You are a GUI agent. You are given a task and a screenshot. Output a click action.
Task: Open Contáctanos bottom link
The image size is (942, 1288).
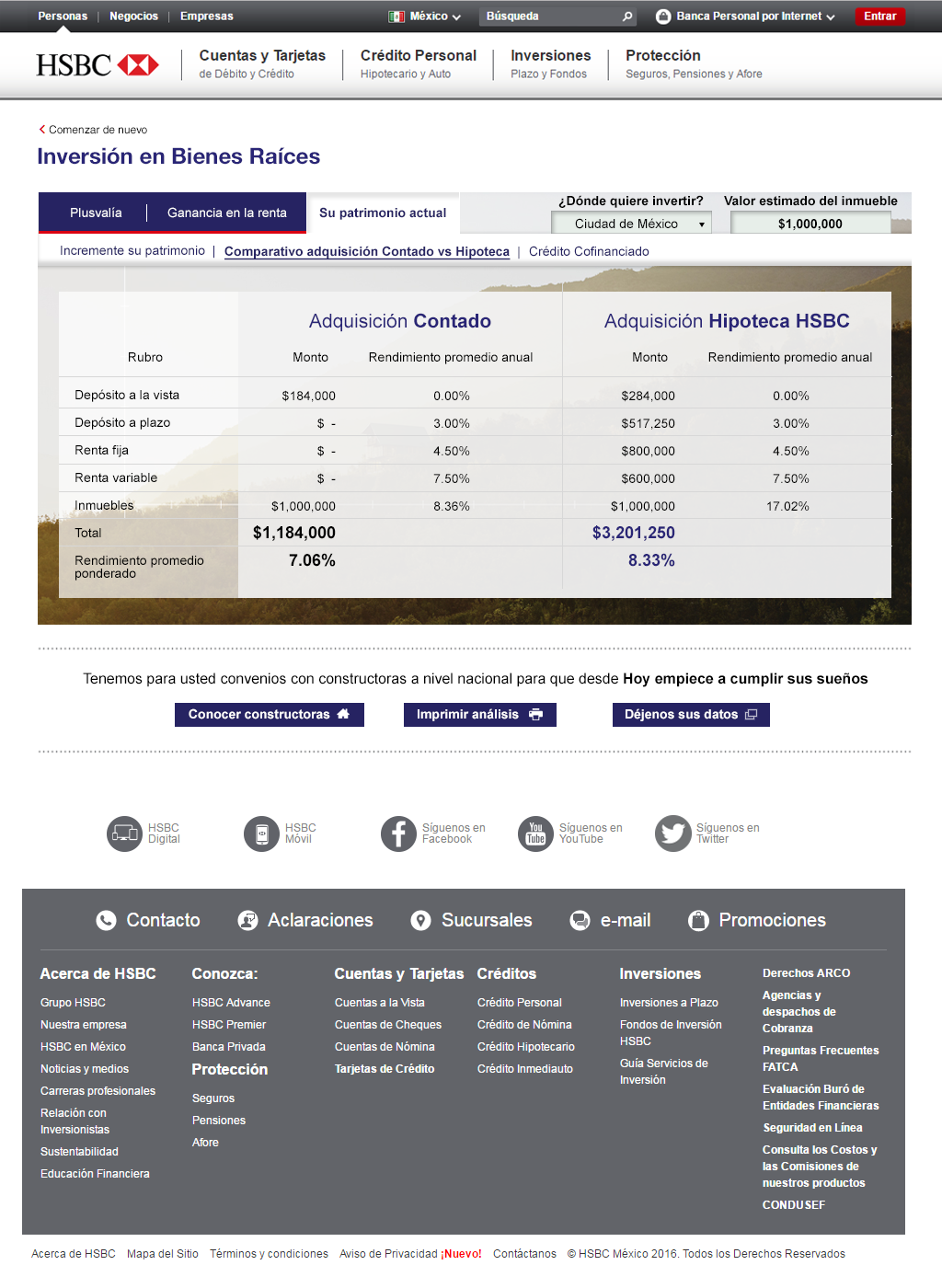pos(524,1254)
